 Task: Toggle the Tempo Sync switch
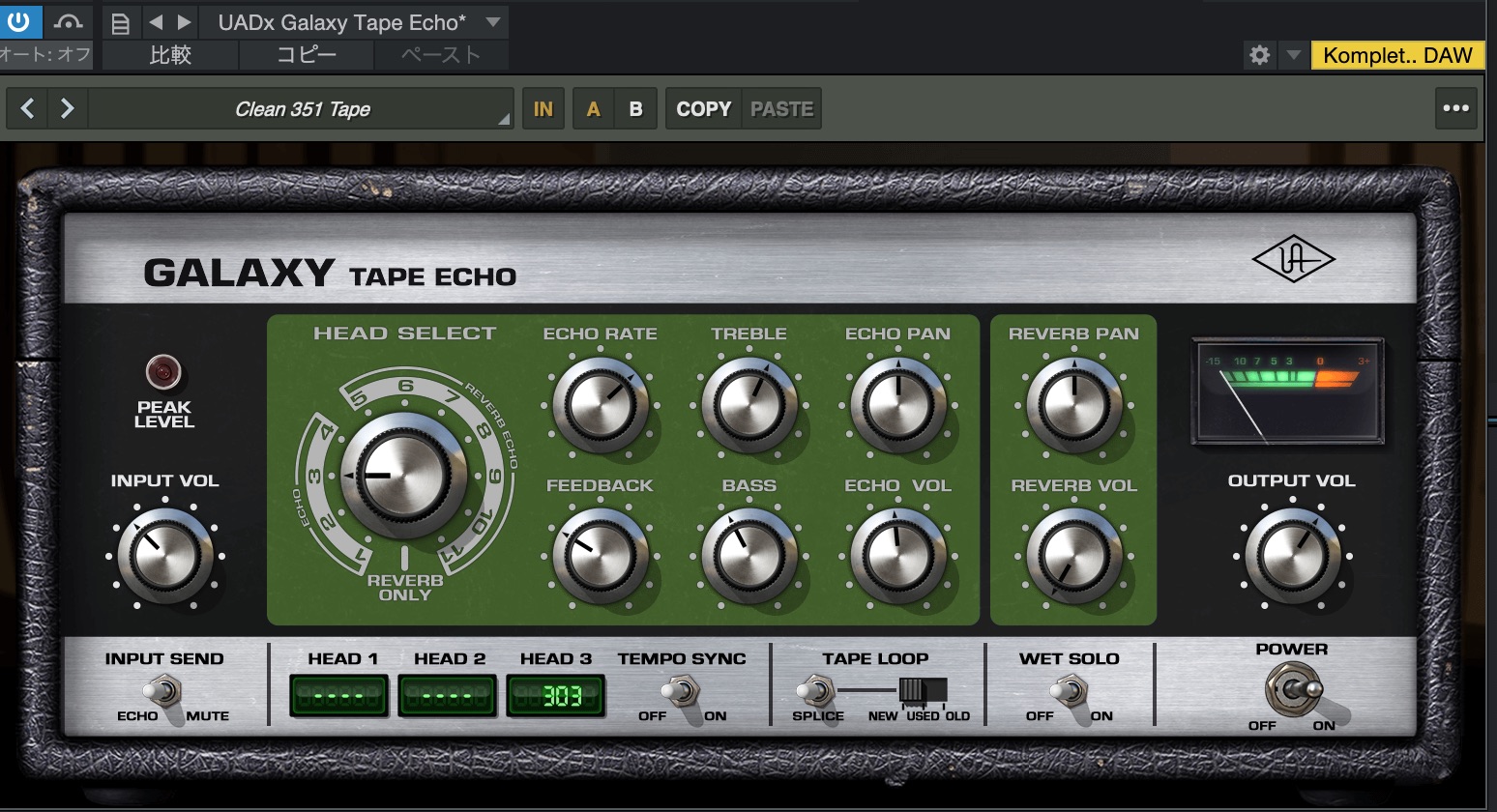point(682,692)
